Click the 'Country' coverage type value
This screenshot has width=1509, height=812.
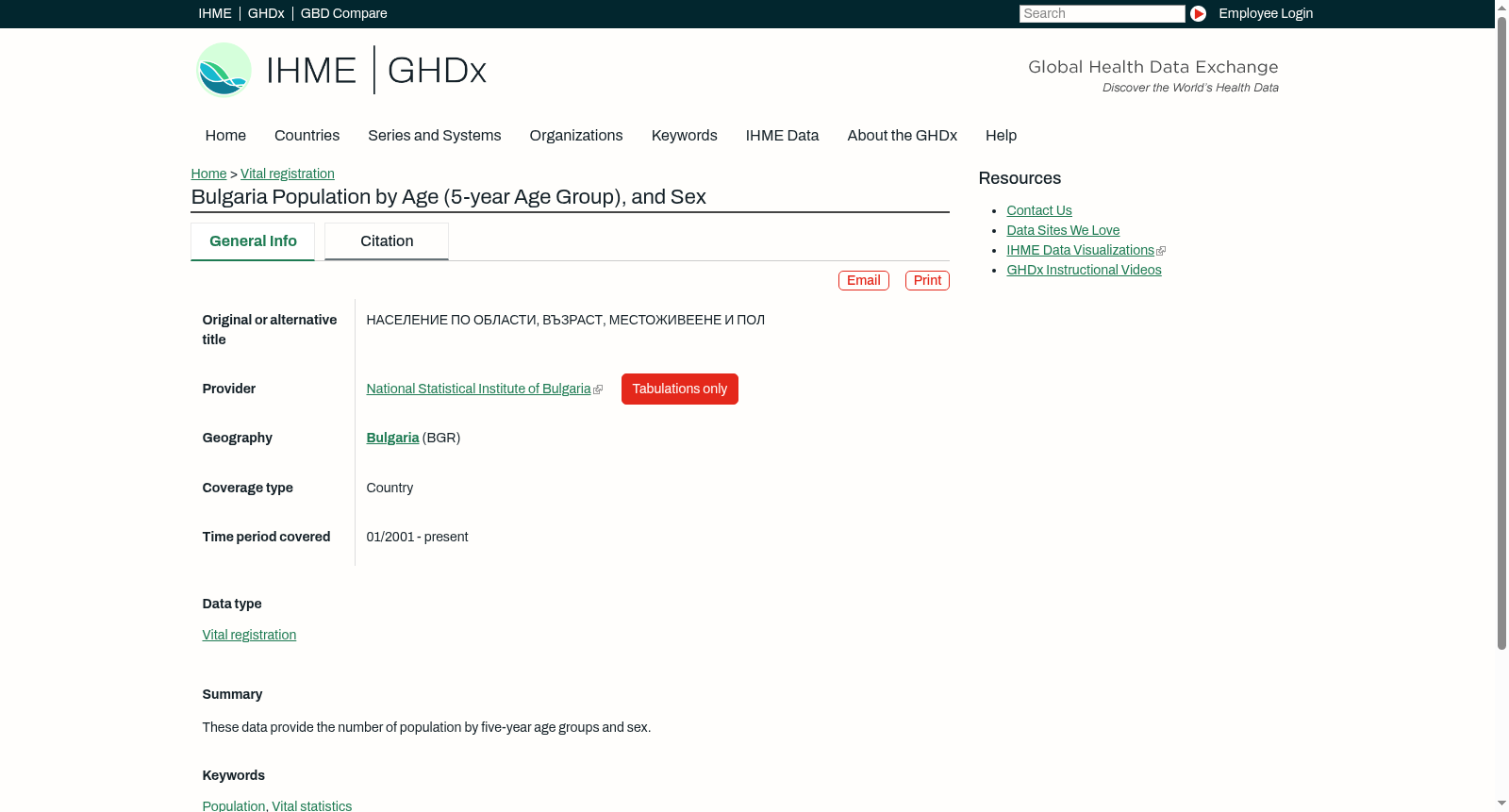(390, 488)
